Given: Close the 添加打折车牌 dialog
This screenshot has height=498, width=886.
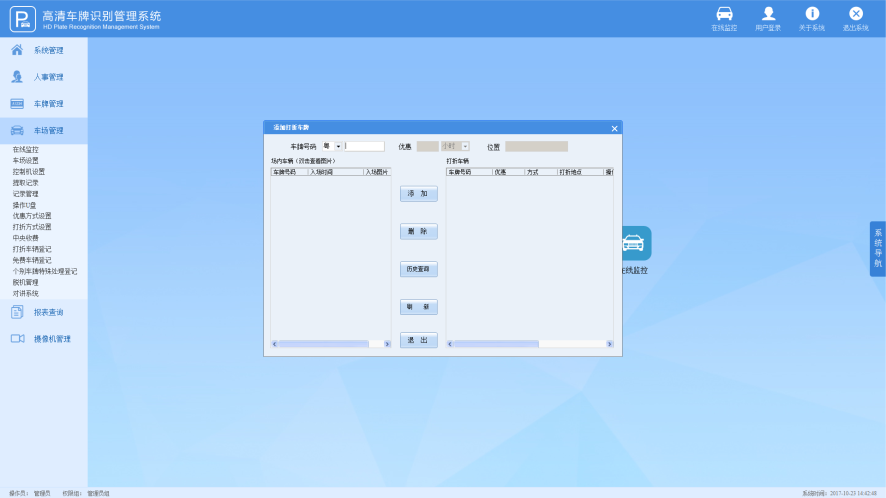Looking at the screenshot, I should 614,128.
